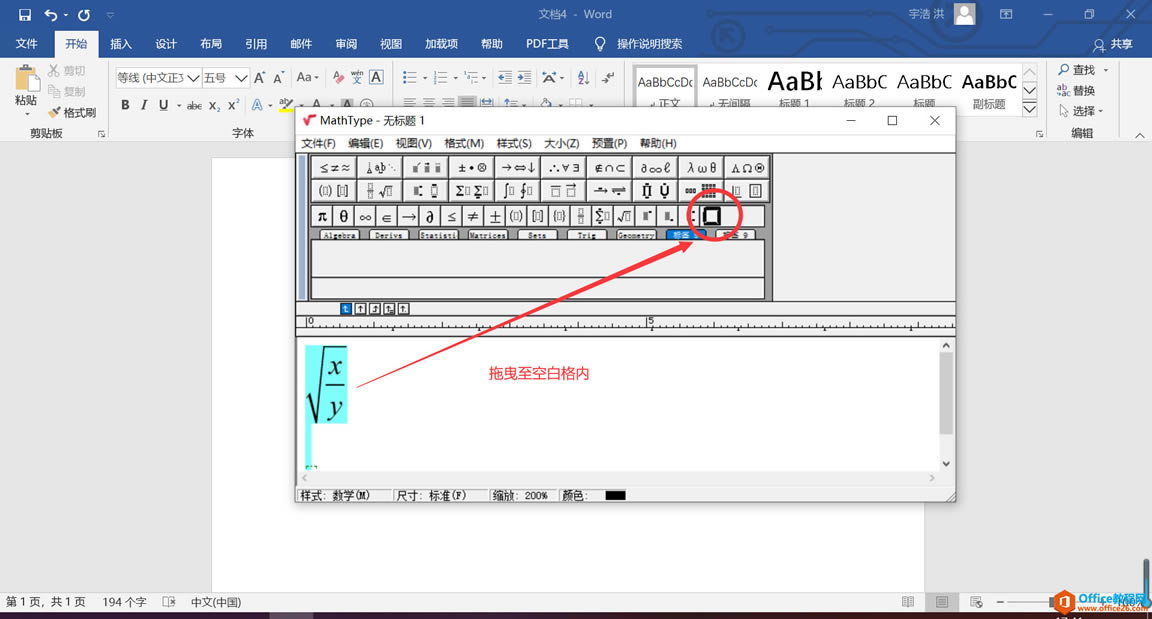This screenshot has height=619, width=1152.
Task: Toggle italic formatting in the Word ribbon
Action: (142, 104)
